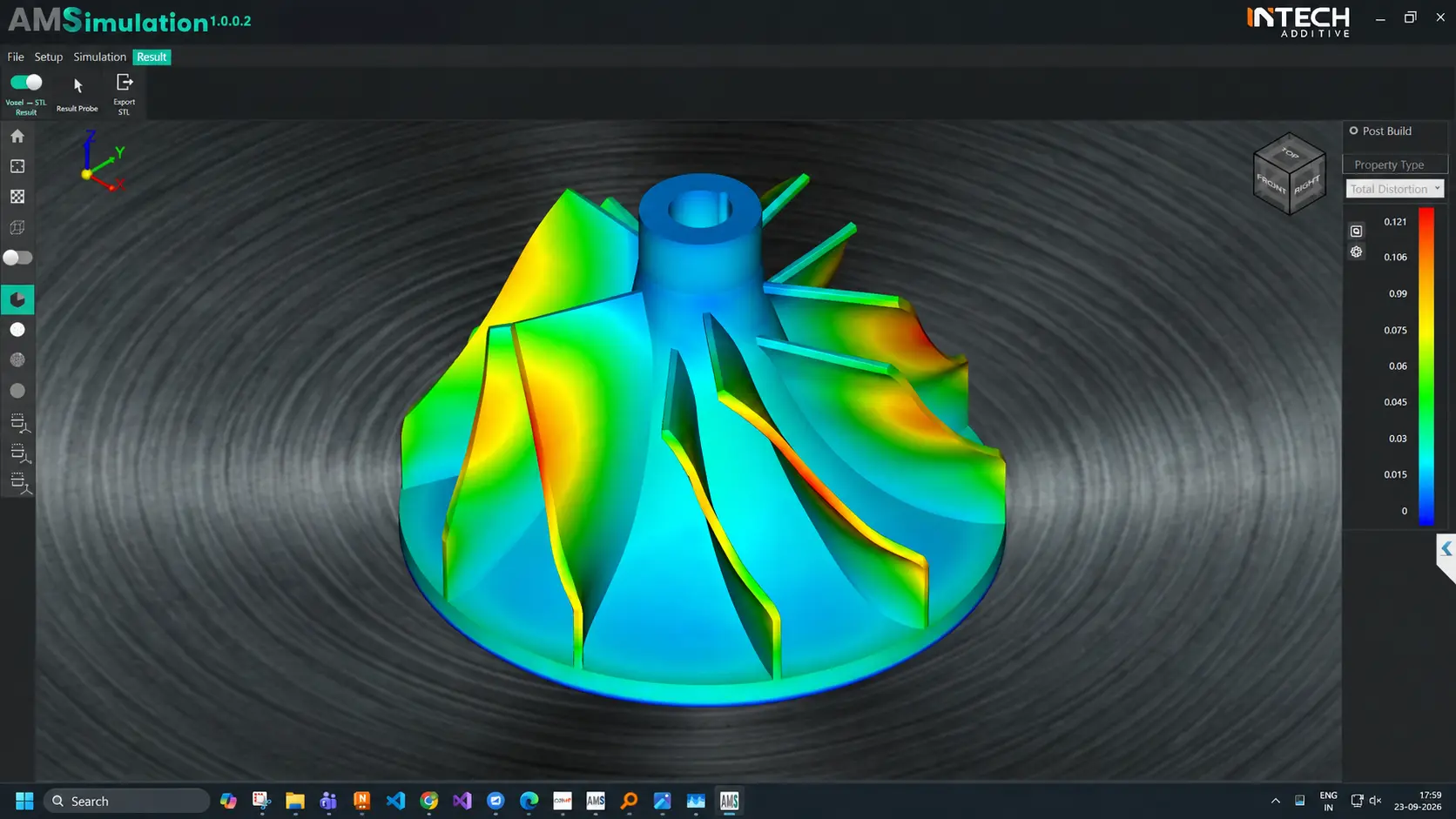Choose the white sphere shading mode

tap(17, 330)
